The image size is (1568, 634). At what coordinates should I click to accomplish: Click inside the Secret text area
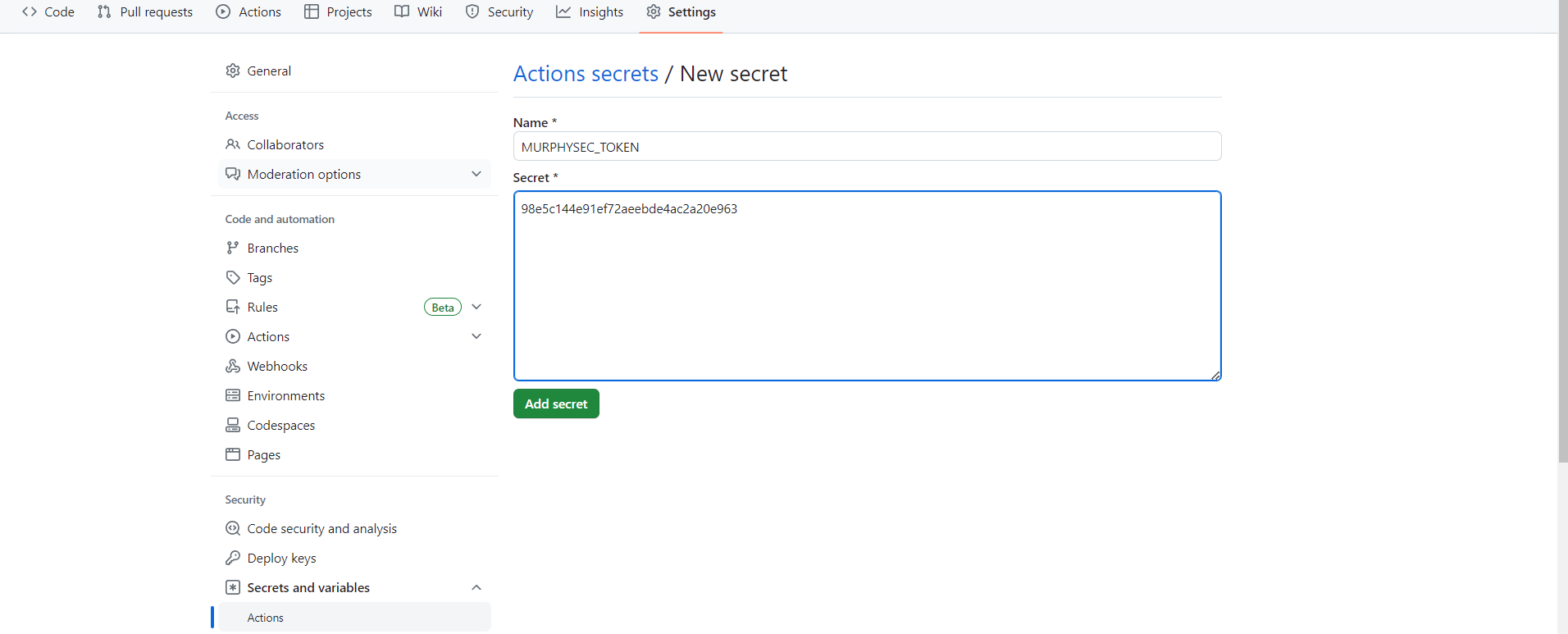[x=867, y=287]
